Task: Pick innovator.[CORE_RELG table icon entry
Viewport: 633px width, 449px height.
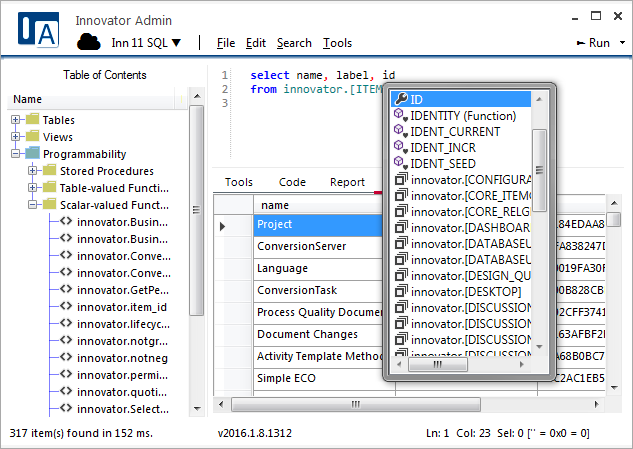Action: (461, 212)
